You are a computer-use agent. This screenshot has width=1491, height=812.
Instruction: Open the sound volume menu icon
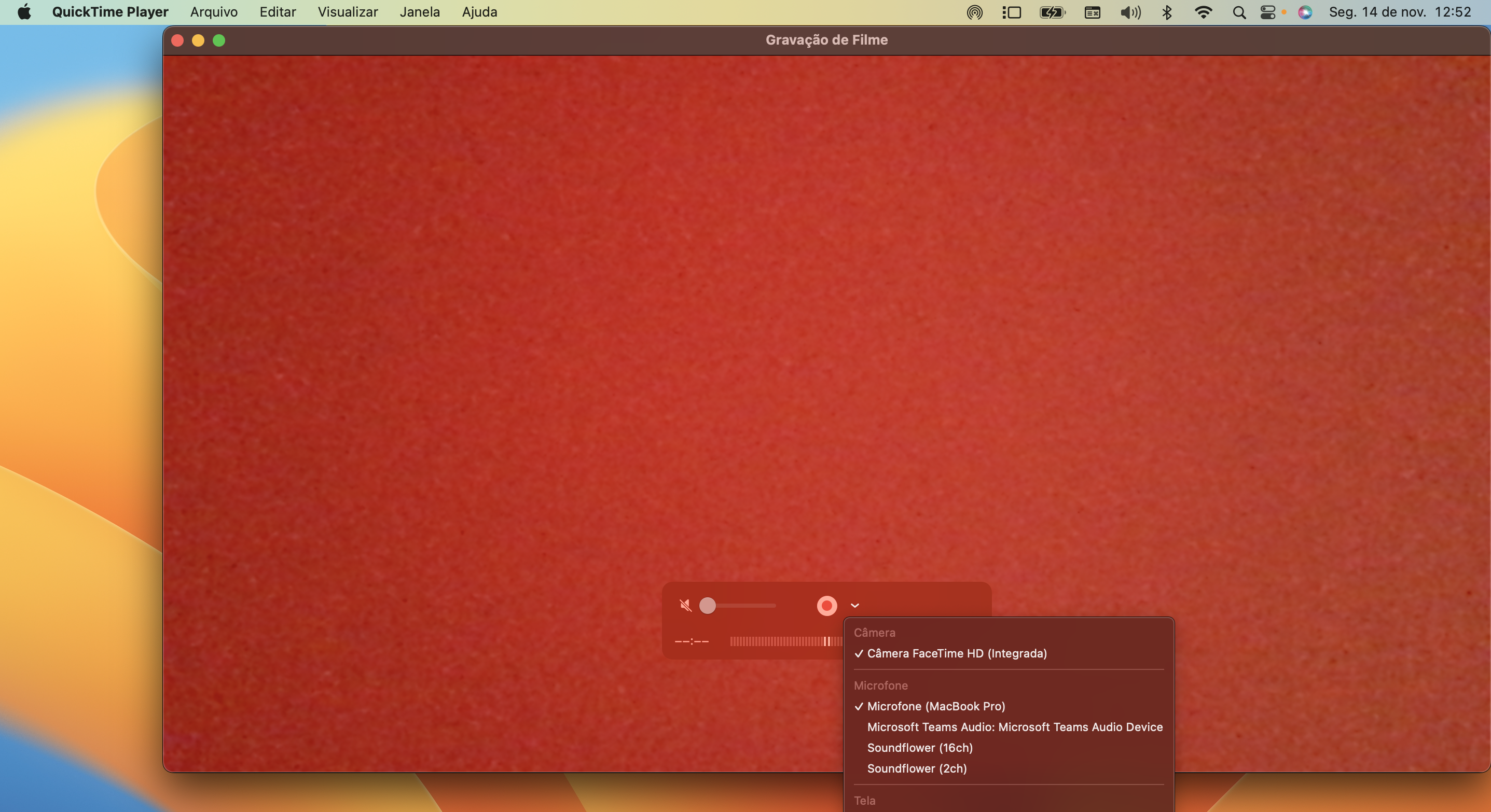(x=1130, y=12)
